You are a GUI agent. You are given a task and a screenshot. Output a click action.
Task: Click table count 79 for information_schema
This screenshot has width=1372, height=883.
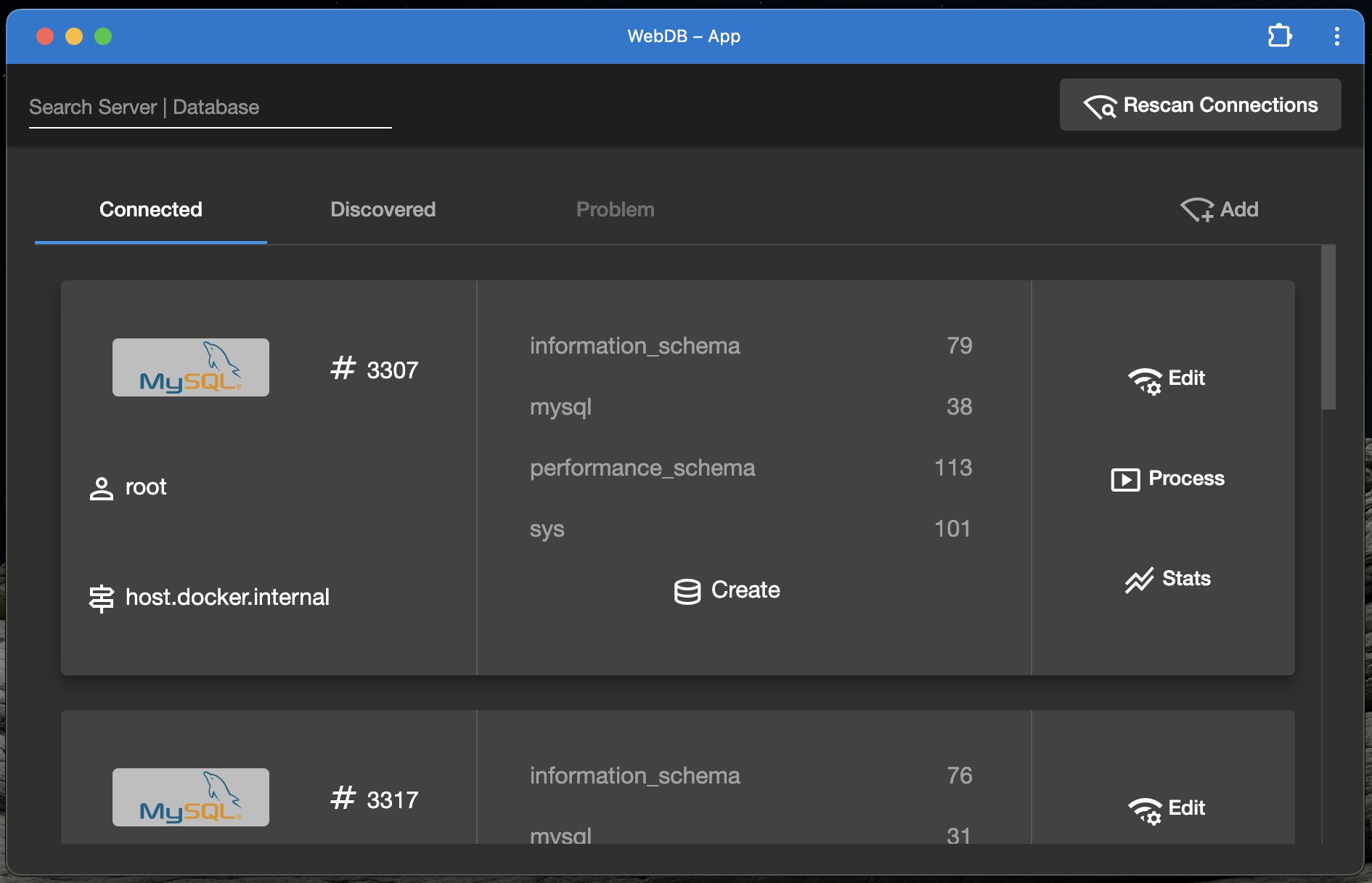click(x=959, y=346)
